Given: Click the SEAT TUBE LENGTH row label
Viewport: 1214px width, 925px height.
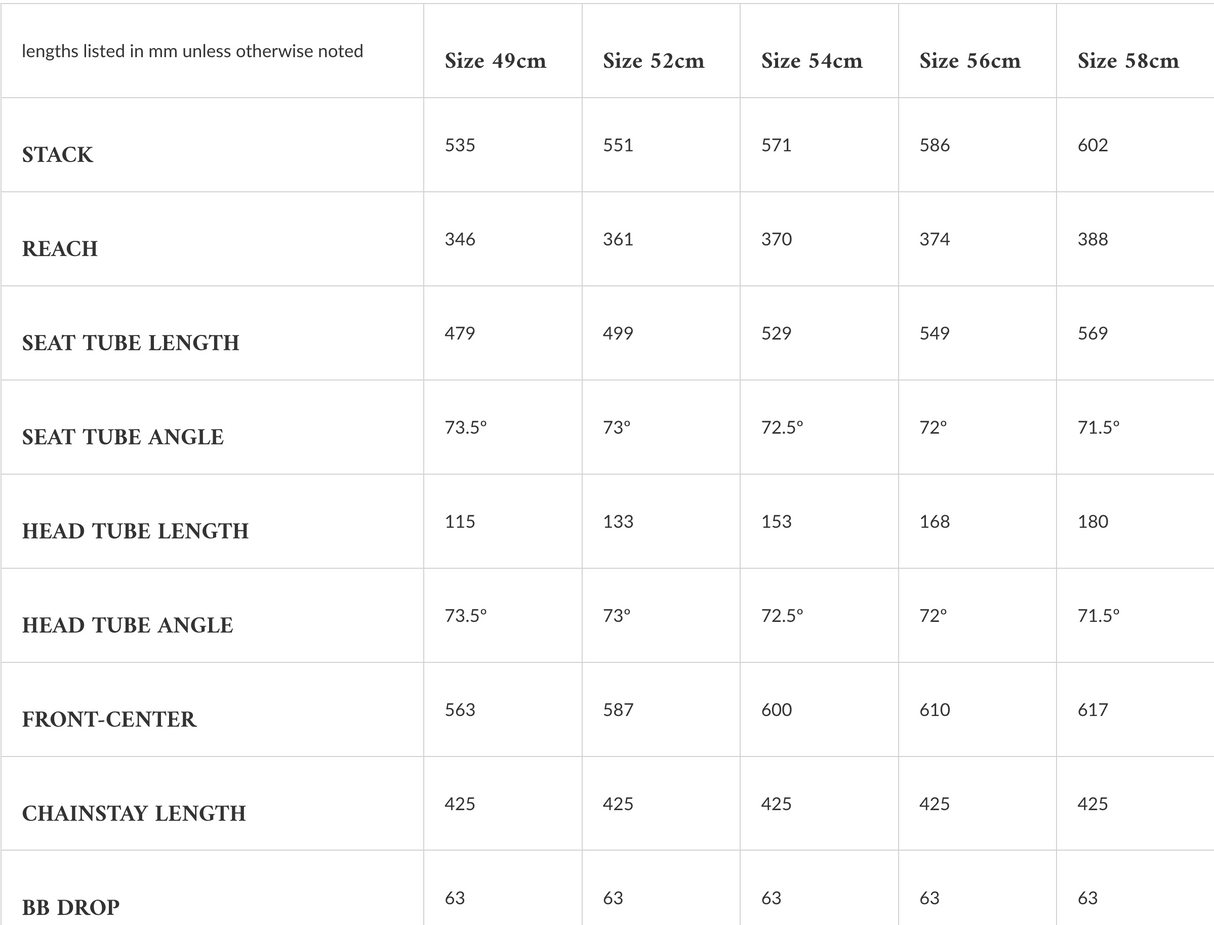Looking at the screenshot, I should [131, 343].
